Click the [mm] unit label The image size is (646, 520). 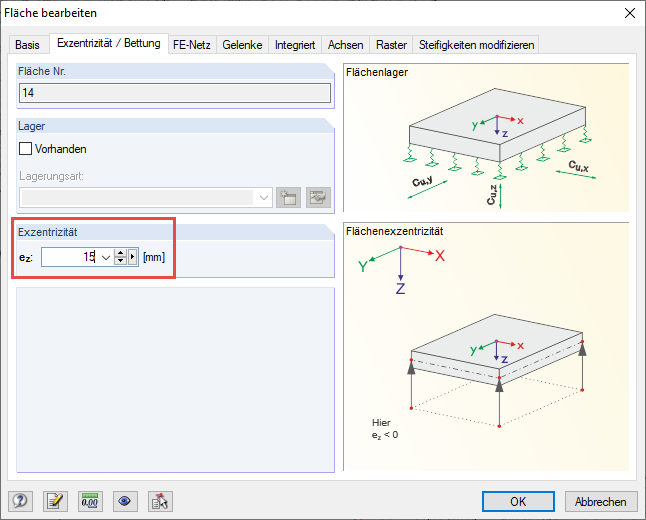(154, 257)
